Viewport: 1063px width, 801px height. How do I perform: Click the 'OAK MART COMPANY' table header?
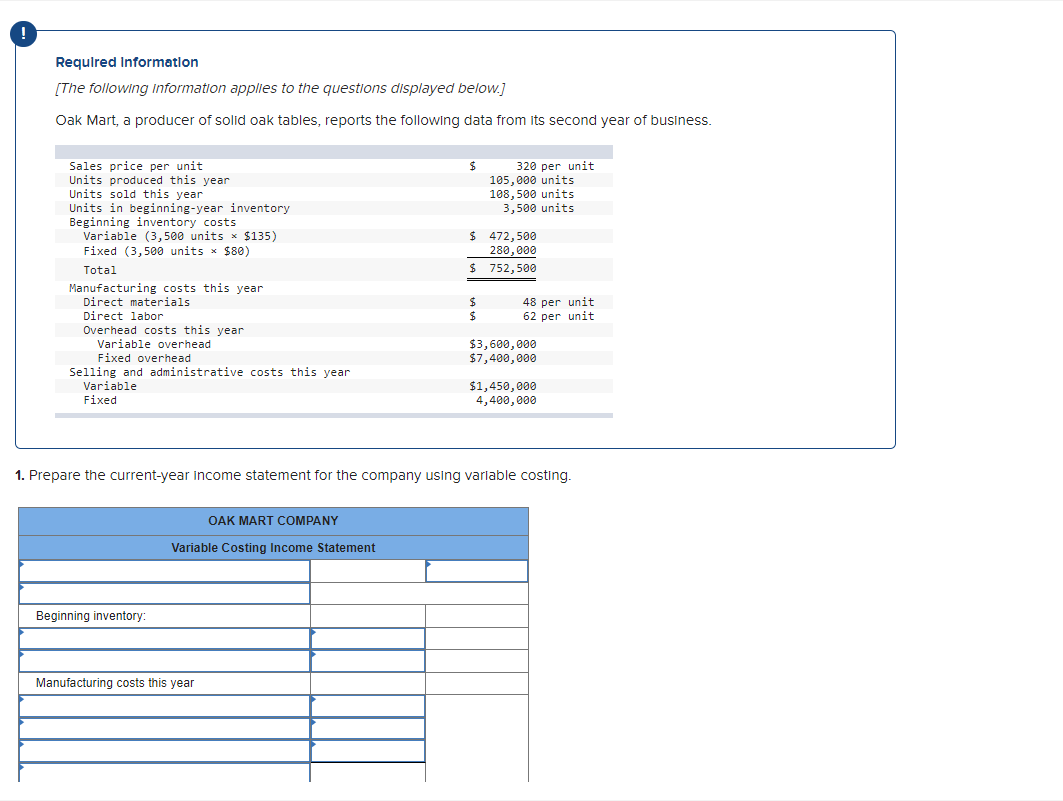(273, 521)
